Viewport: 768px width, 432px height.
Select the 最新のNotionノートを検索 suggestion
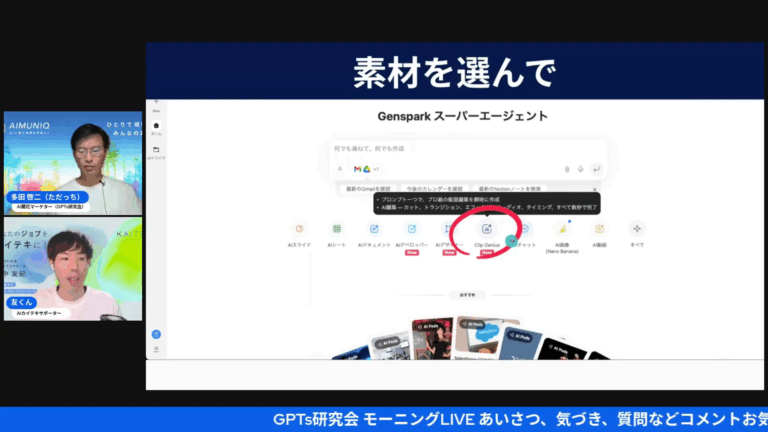pos(510,189)
